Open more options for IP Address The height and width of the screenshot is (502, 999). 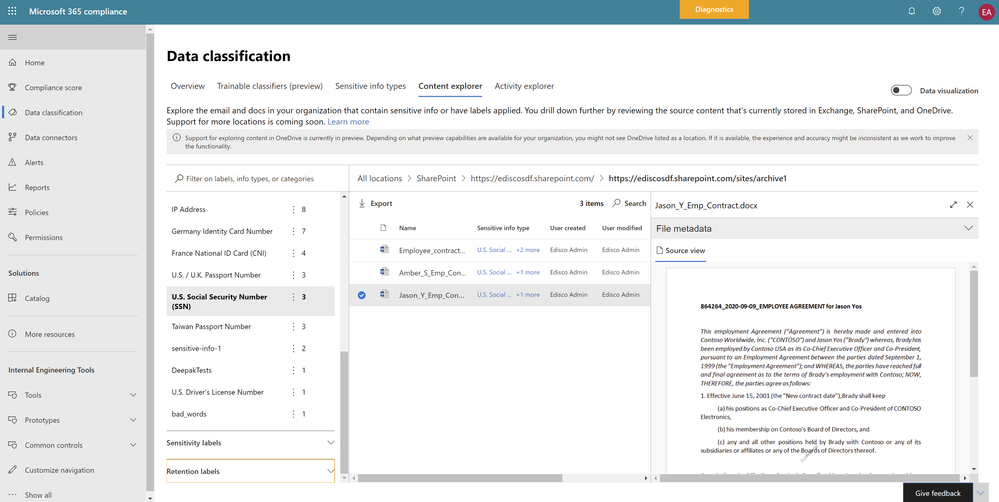tap(293, 209)
